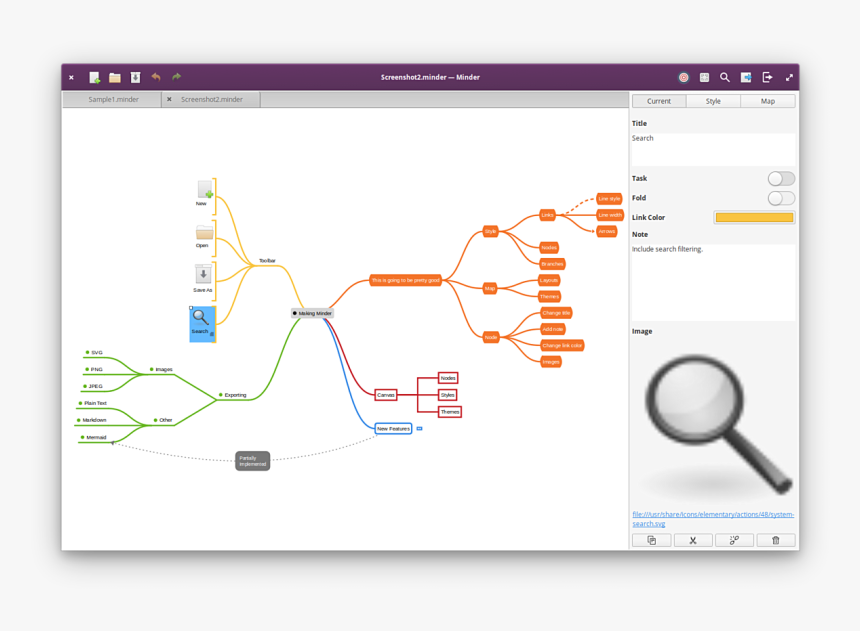Image resolution: width=860 pixels, height=631 pixels.
Task: Select the green Other node
Action: (x=163, y=420)
